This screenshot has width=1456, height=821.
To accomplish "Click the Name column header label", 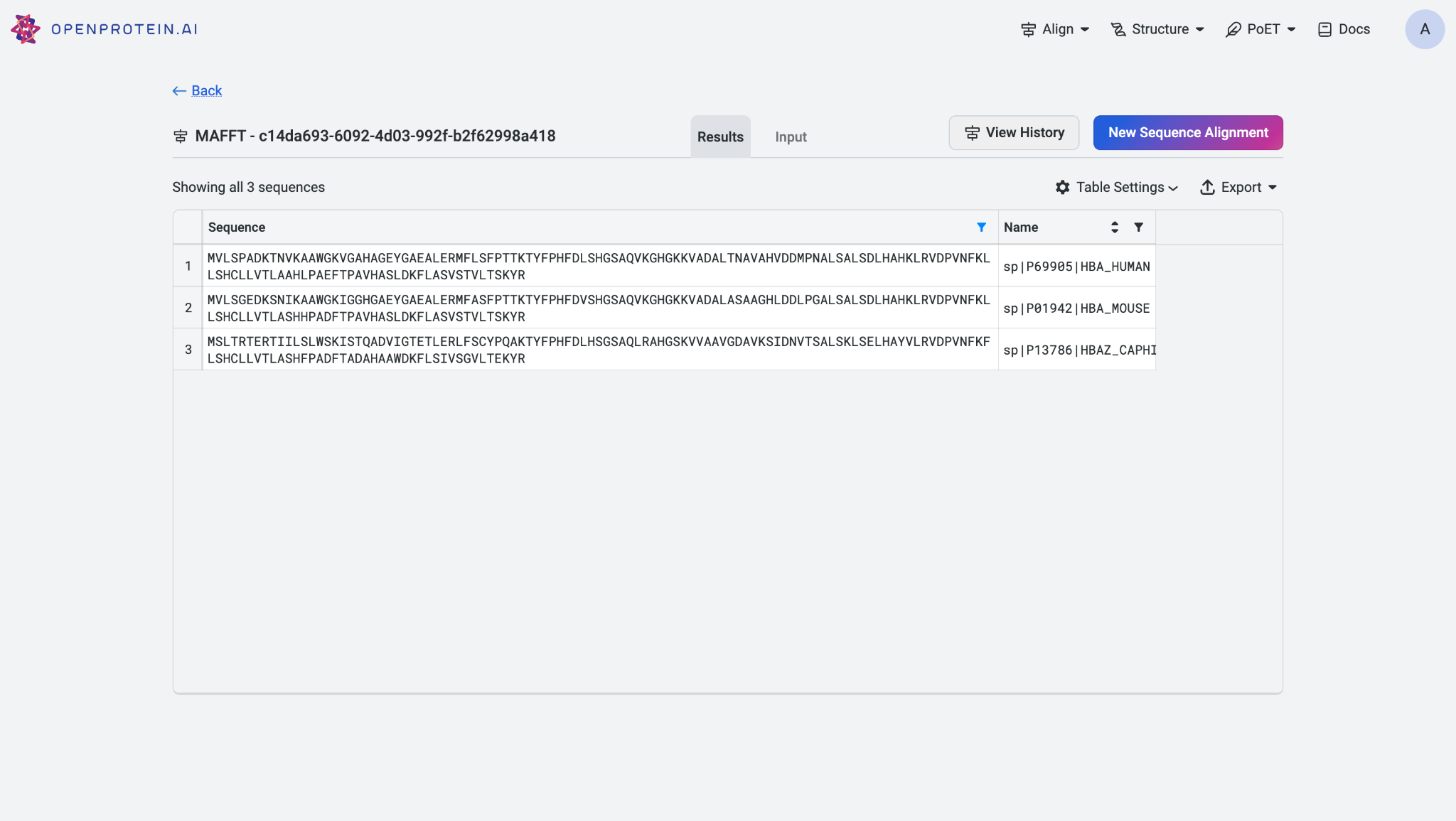I will click(1021, 227).
